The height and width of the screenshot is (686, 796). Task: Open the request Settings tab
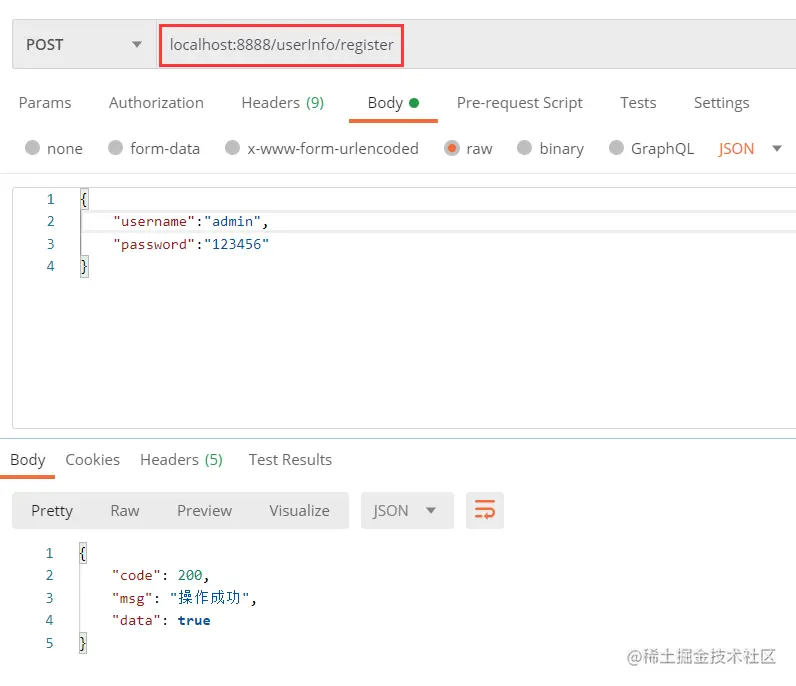click(x=721, y=103)
